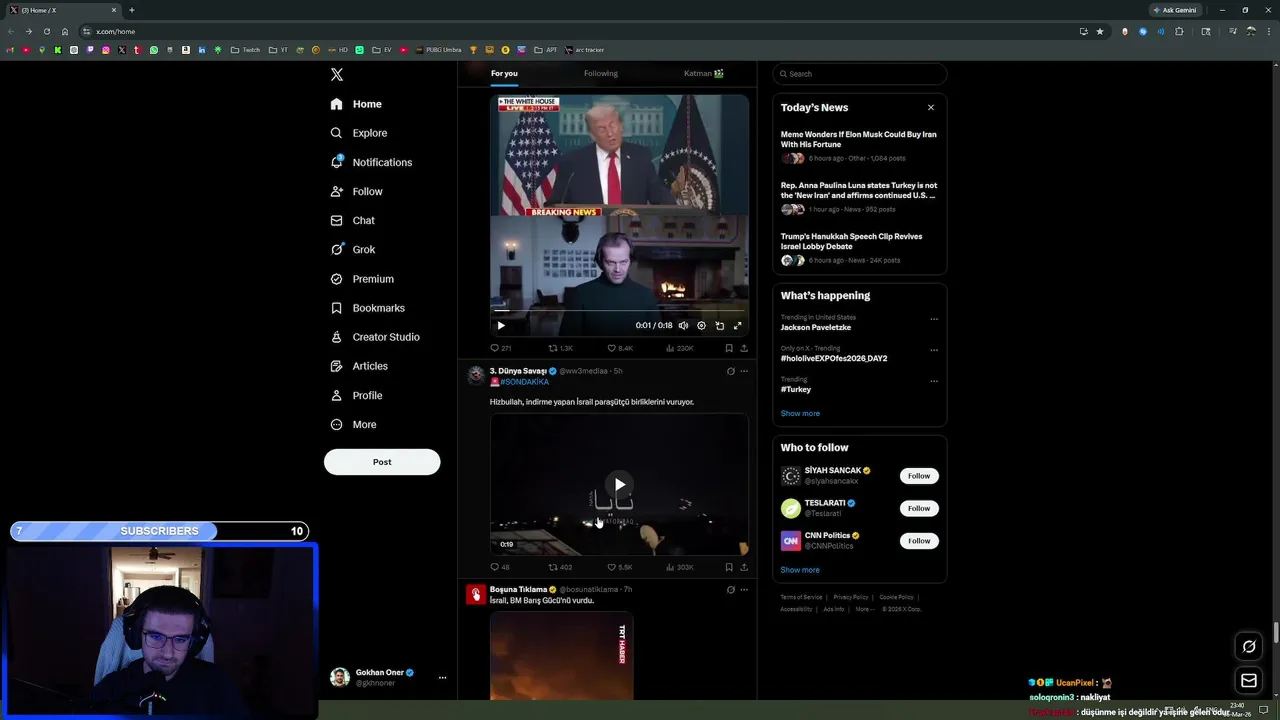This screenshot has height=720, width=1280.
Task: Switch to the Katman tab
Action: (x=704, y=73)
